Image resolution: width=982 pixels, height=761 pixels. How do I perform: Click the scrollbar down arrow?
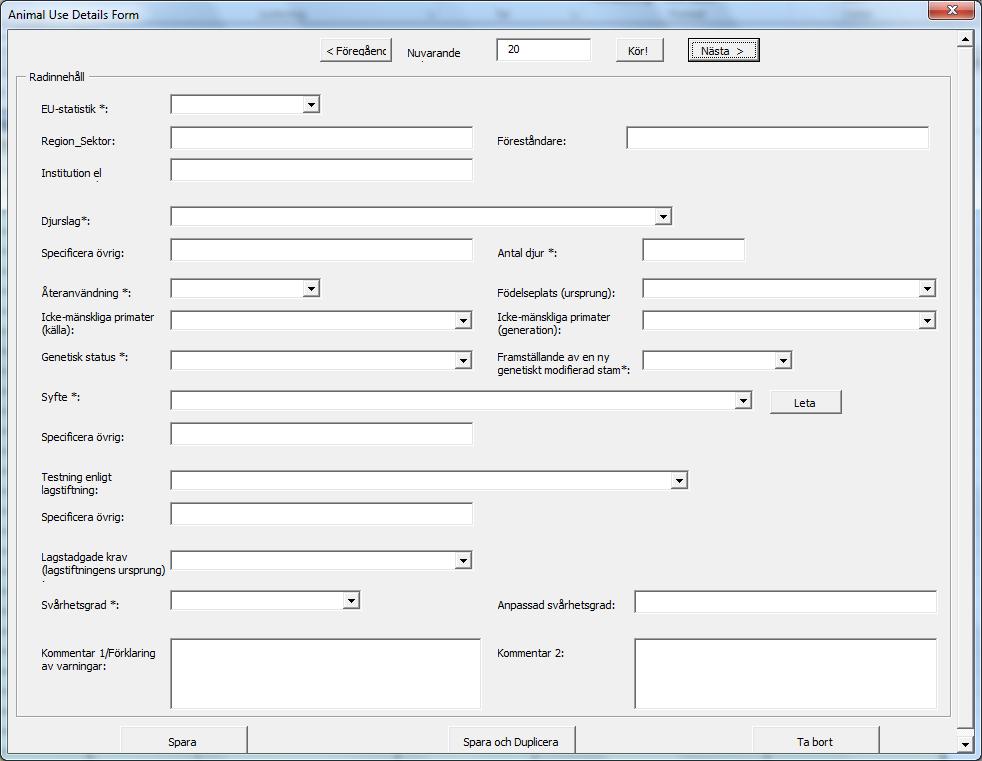click(964, 744)
